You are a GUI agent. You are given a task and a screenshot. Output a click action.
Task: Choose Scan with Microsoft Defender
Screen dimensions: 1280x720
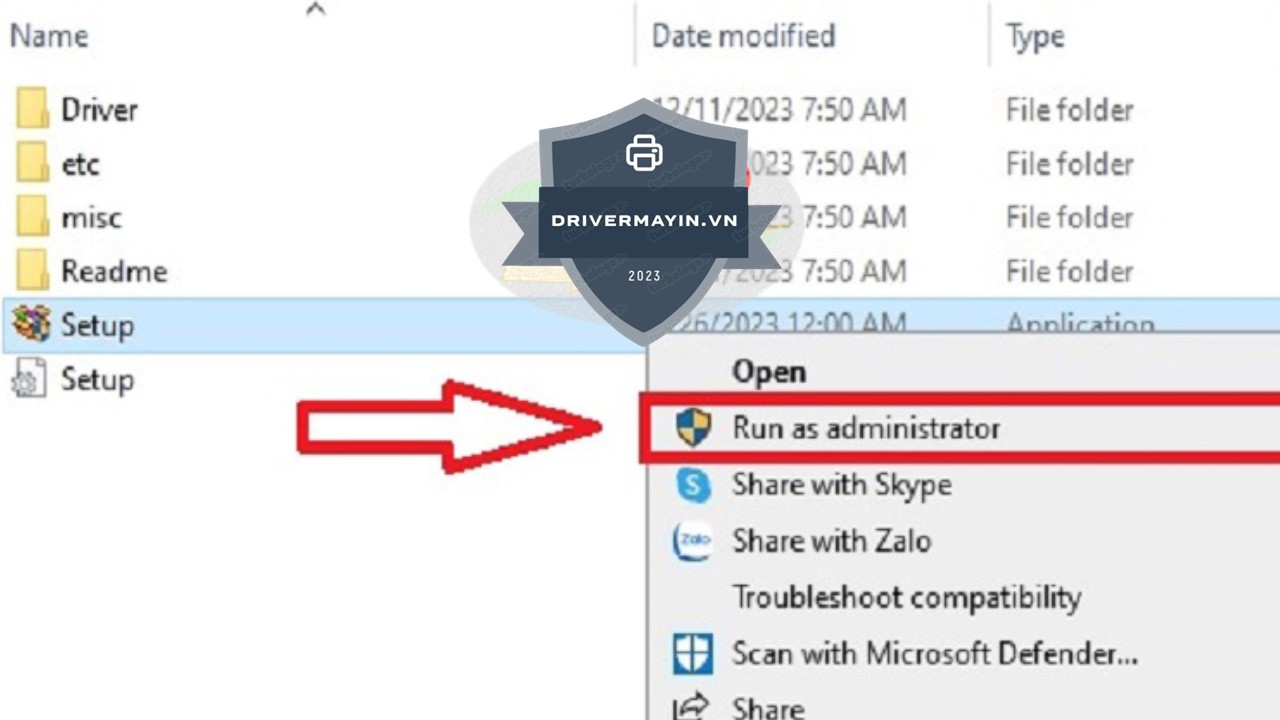coord(935,654)
